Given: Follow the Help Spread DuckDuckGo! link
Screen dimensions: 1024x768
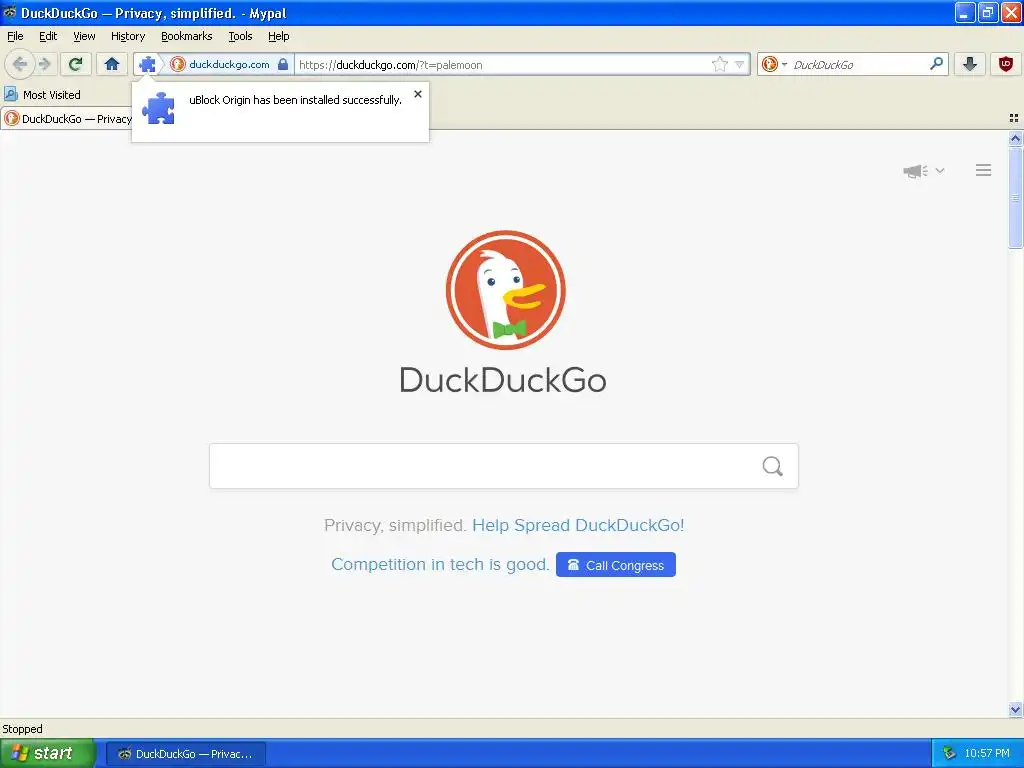Looking at the screenshot, I should pos(578,525).
